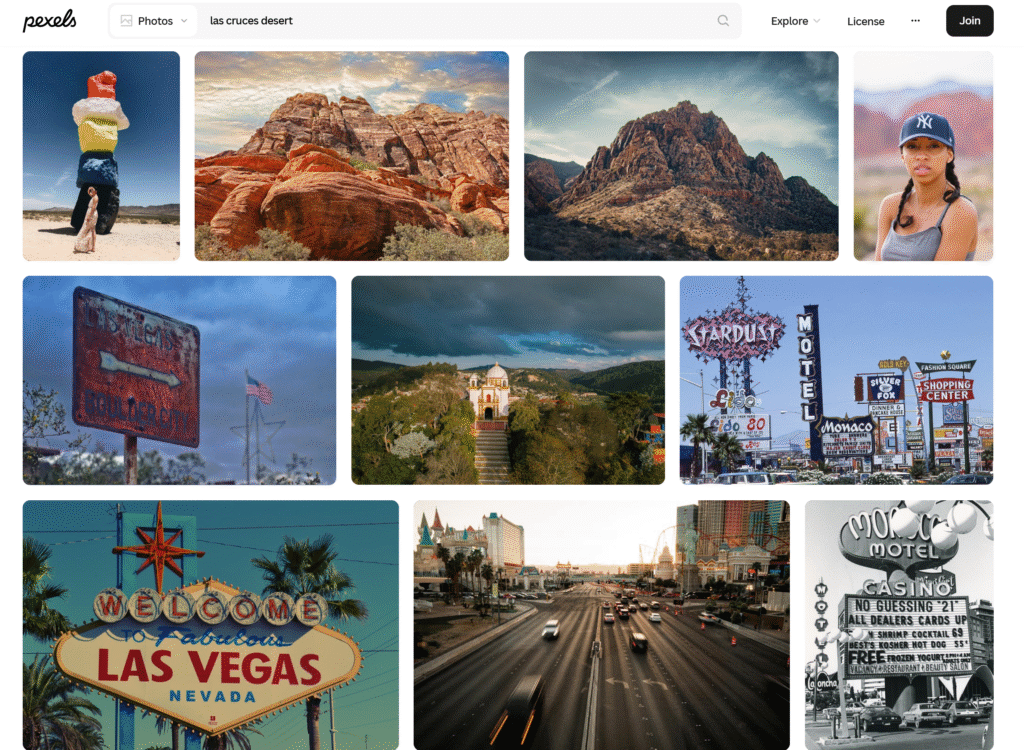1024x750 pixels.
Task: Open the dark rocky mountain peak photo
Action: tap(681, 156)
